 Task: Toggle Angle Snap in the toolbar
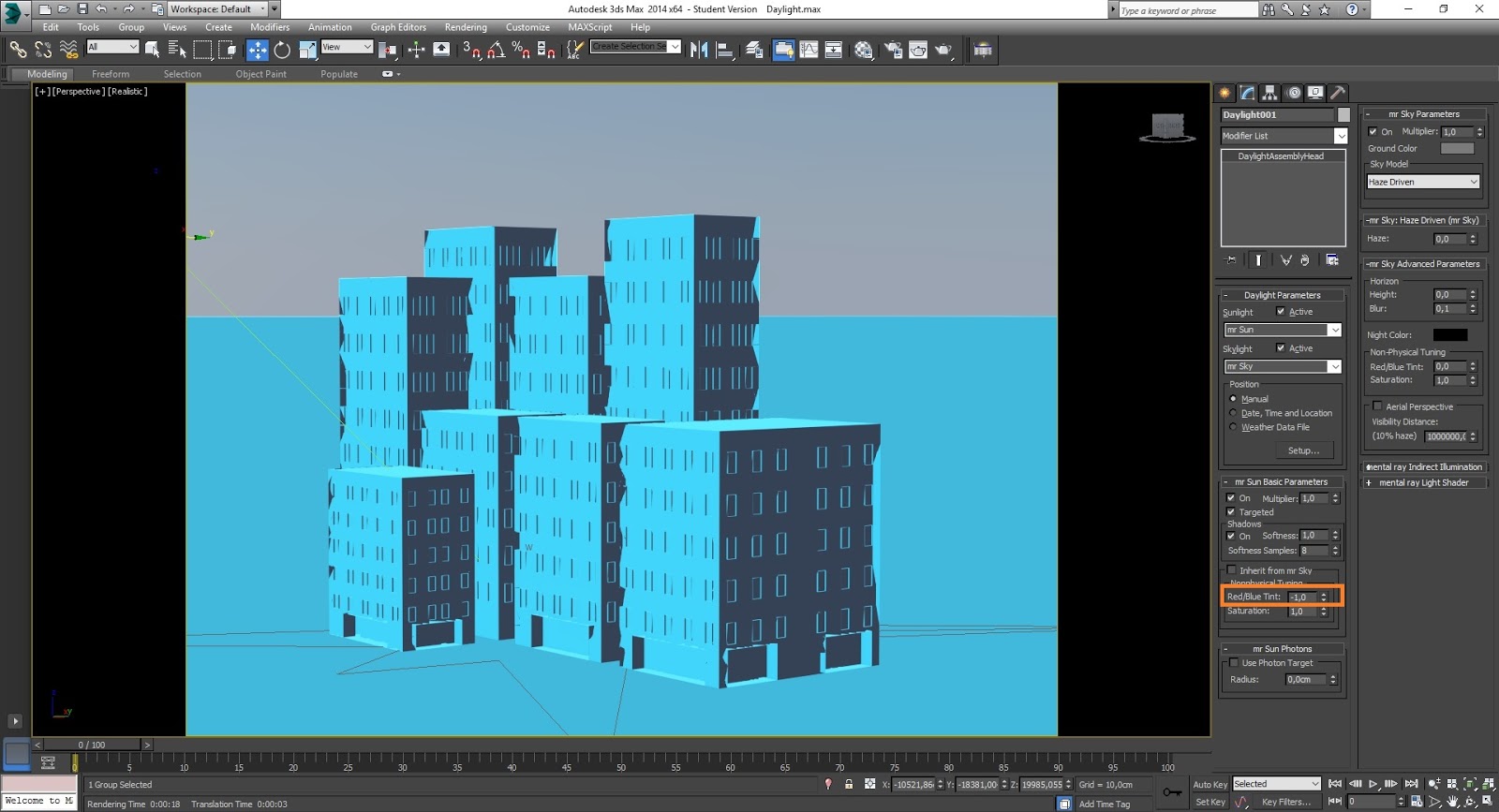click(x=497, y=50)
